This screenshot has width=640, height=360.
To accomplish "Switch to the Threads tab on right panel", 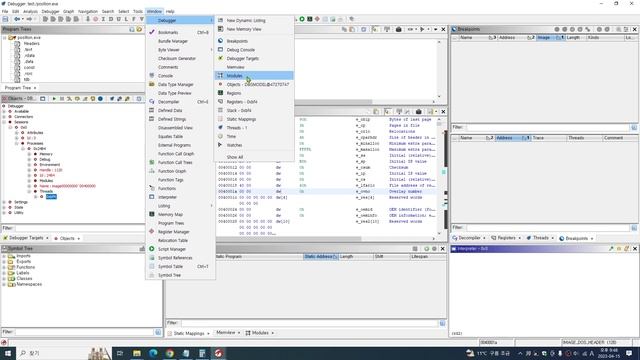I will [x=540, y=238].
